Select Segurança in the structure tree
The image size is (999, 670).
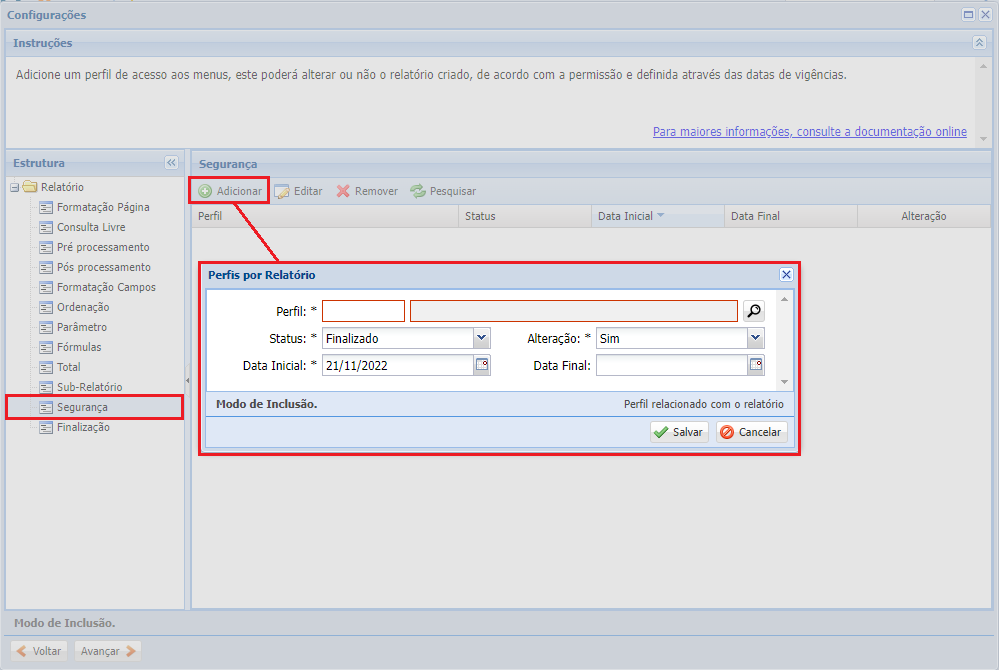82,407
